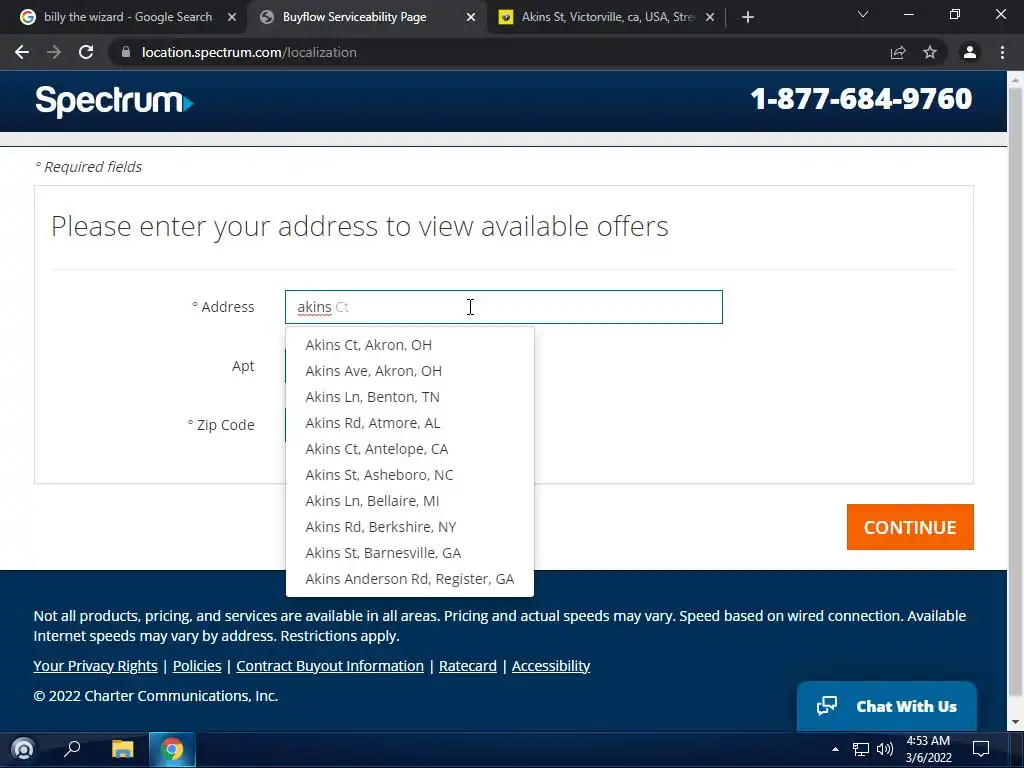This screenshot has width=1024, height=768.
Task: Open Contract Buyout Information link
Action: pos(330,665)
